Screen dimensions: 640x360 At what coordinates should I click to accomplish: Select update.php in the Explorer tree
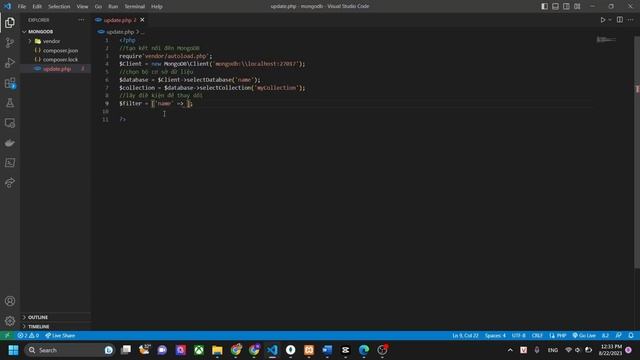[x=56, y=69]
